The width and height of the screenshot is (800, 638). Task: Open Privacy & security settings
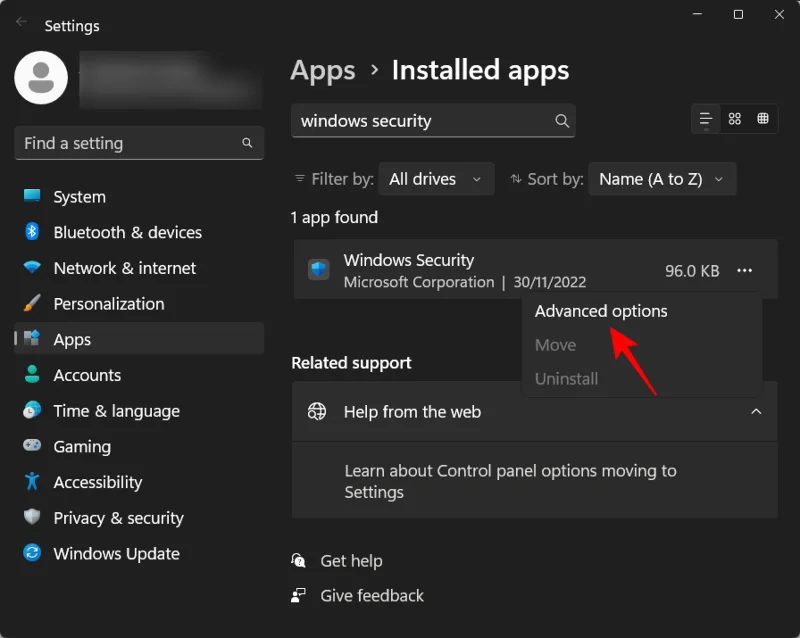click(117, 518)
